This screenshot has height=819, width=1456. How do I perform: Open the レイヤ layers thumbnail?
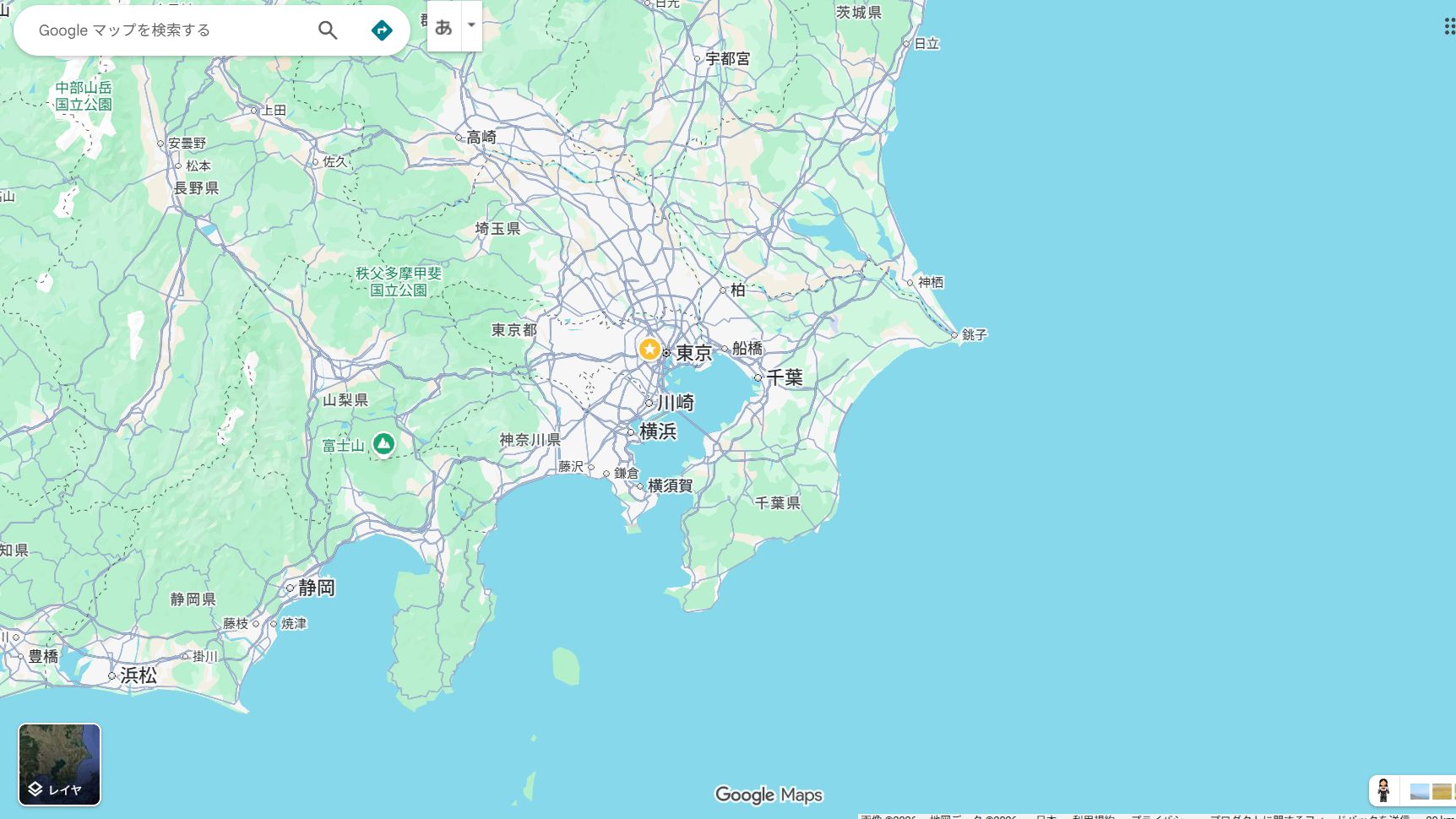[x=59, y=764]
